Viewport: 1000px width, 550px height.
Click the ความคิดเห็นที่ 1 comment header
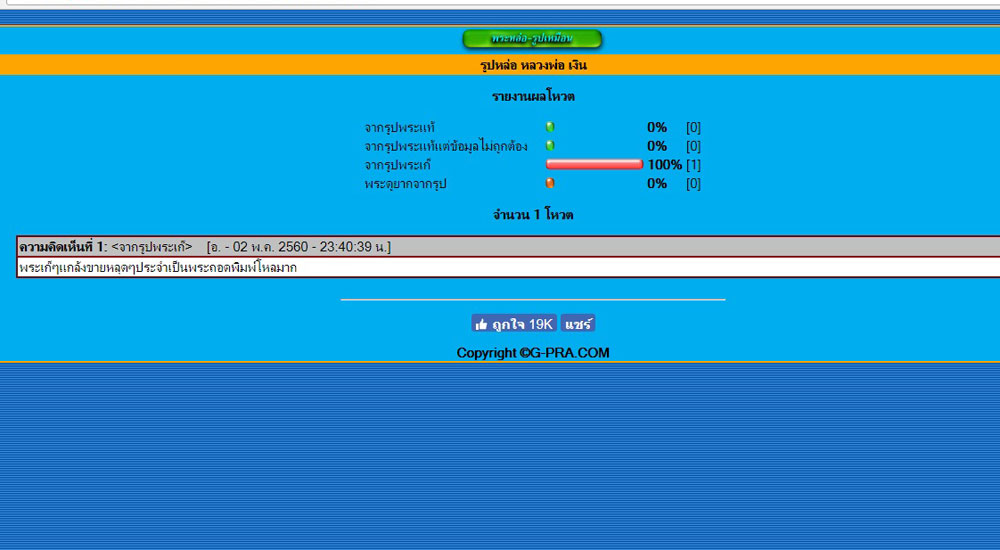pos(62,246)
